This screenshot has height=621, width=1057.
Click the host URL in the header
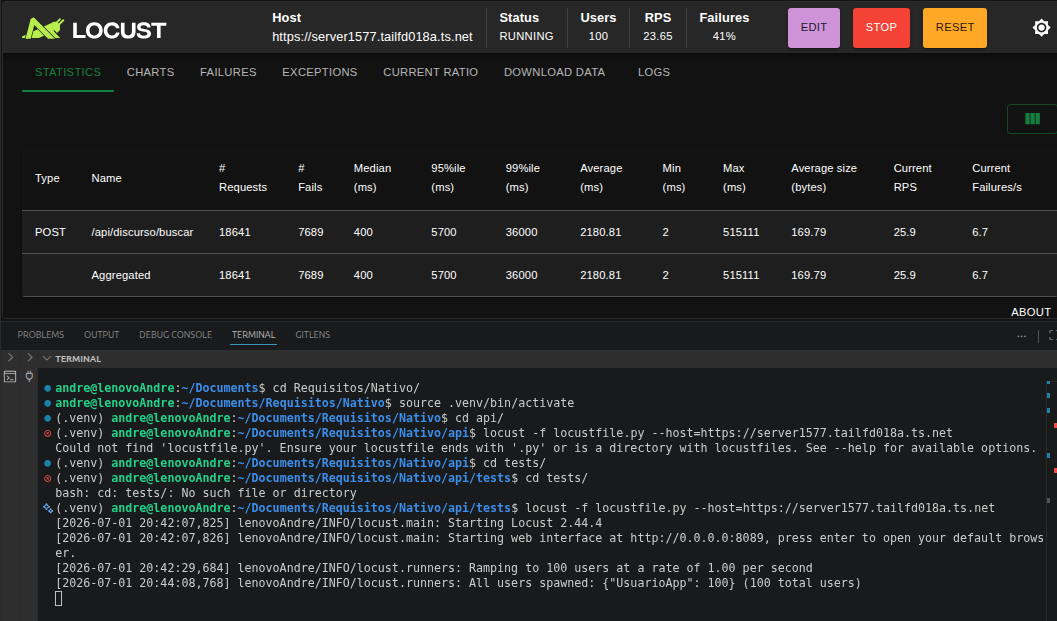(x=372, y=36)
